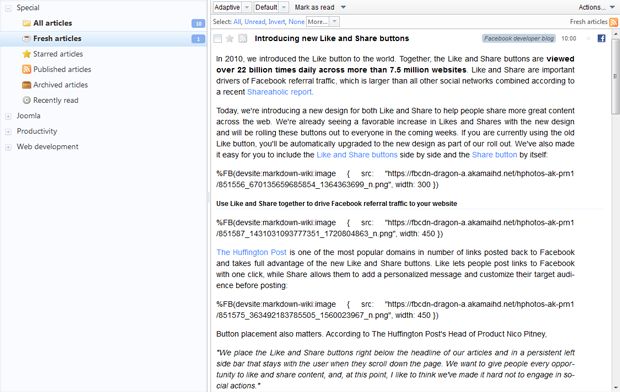Click the Facebook feed icon next to 10:00
Screen dimensions: 620x392
pyautogui.click(x=601, y=38)
